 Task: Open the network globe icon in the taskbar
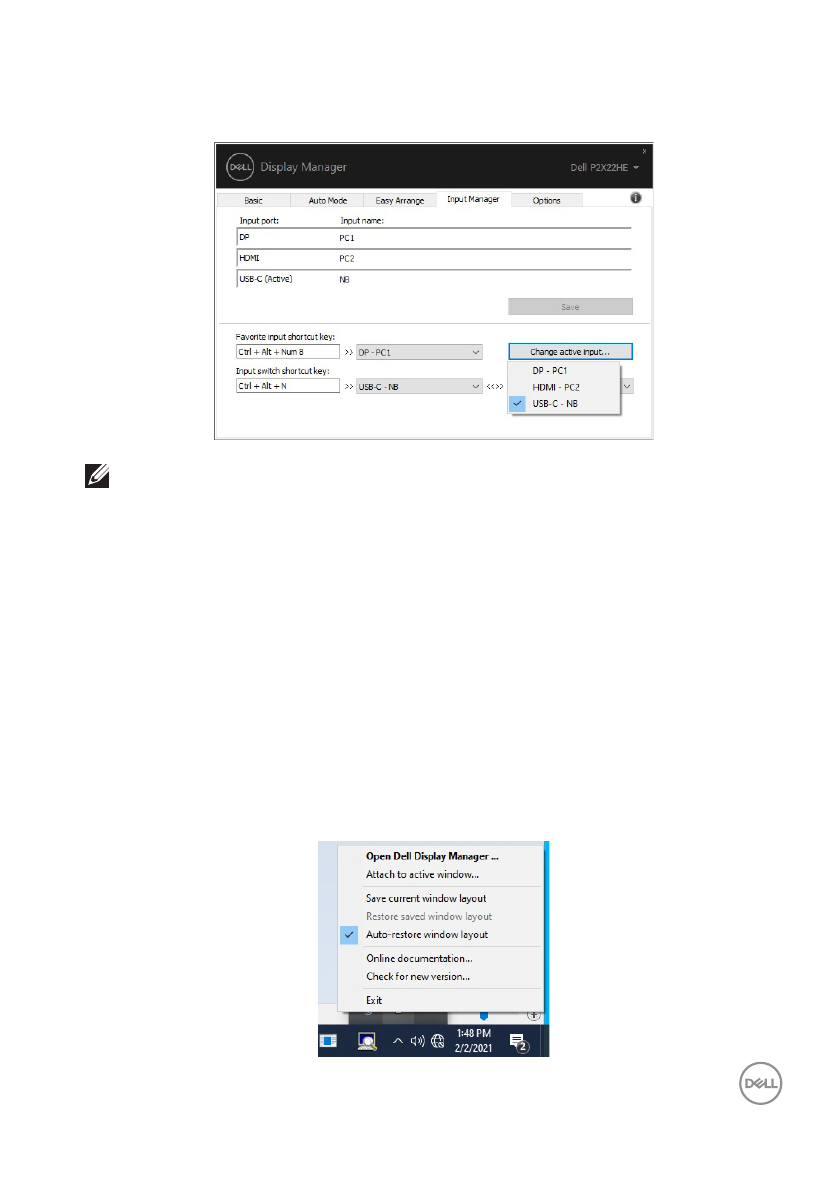tap(438, 1041)
